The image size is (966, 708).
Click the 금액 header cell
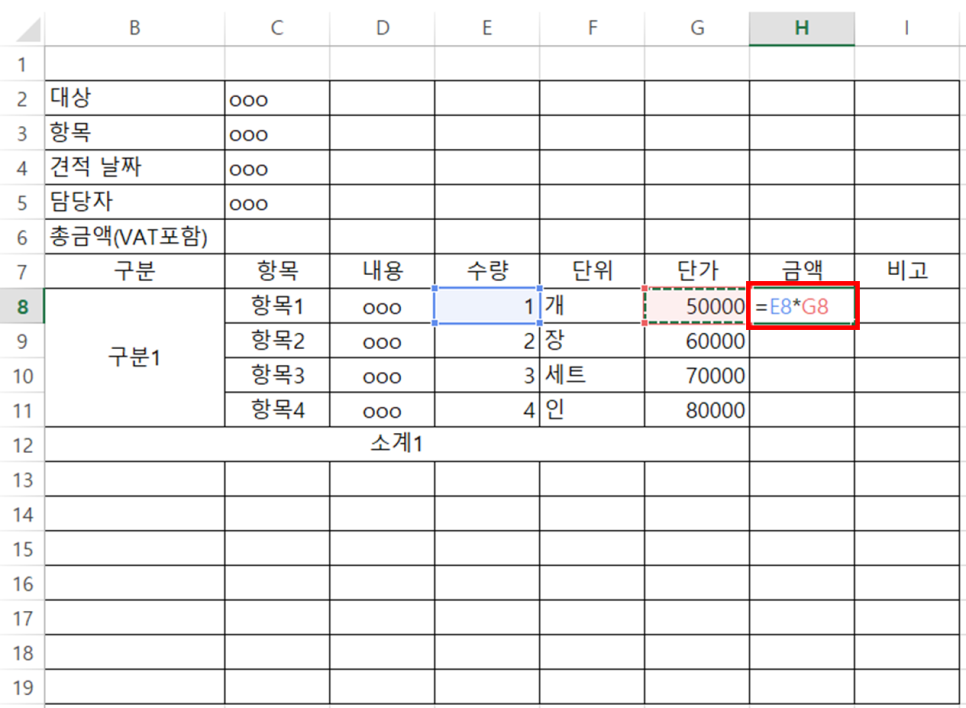[x=802, y=271]
